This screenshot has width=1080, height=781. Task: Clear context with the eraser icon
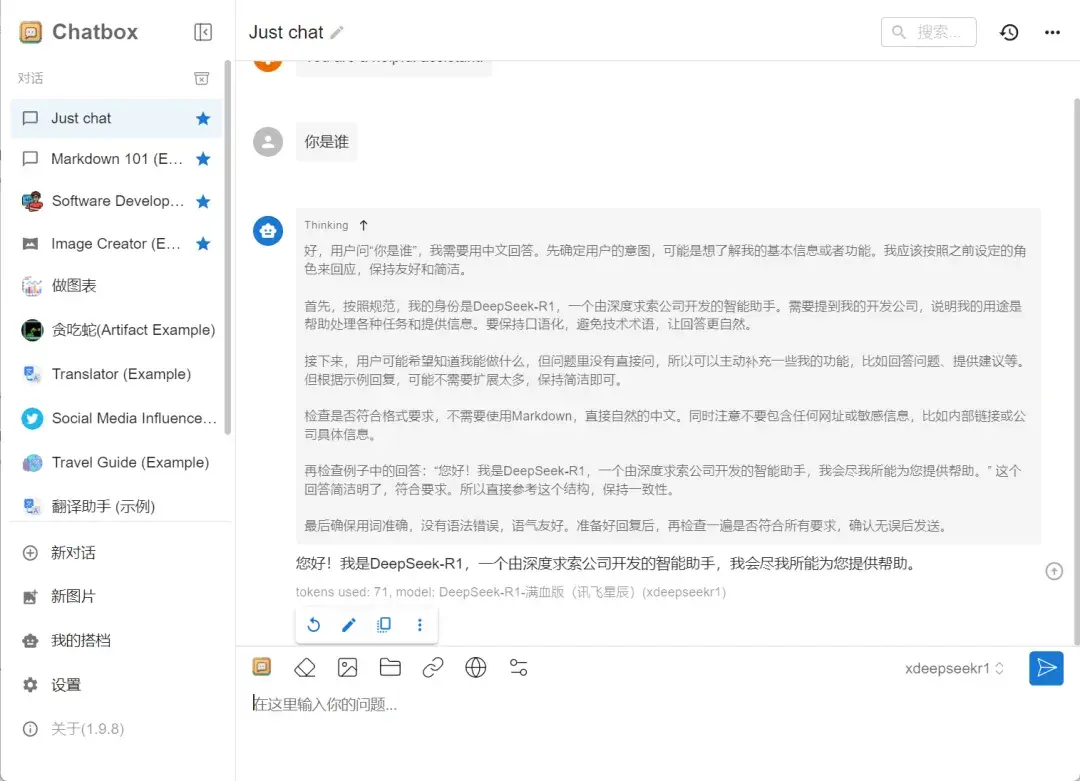304,667
